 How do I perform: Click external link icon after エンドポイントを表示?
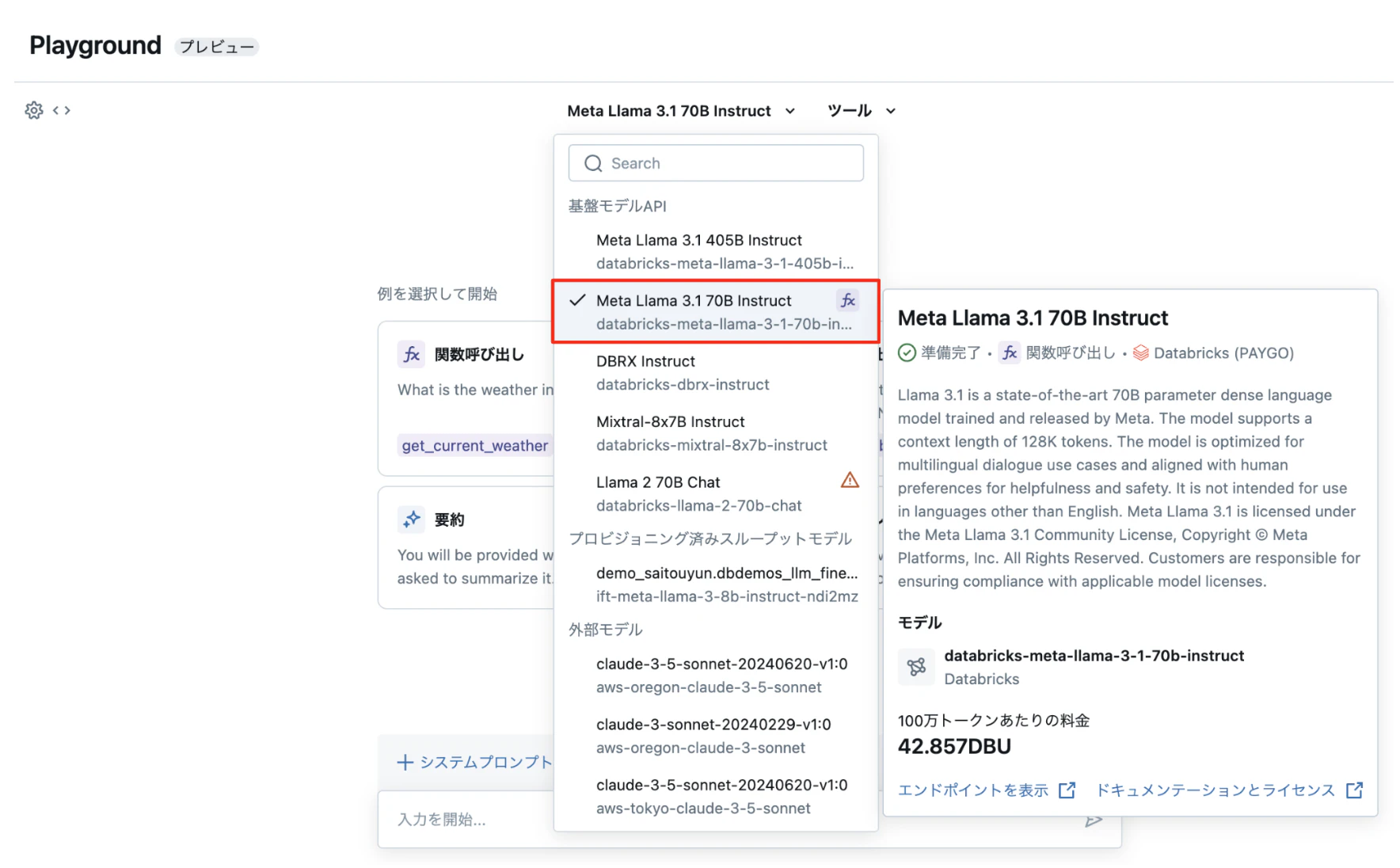pyautogui.click(x=1067, y=790)
